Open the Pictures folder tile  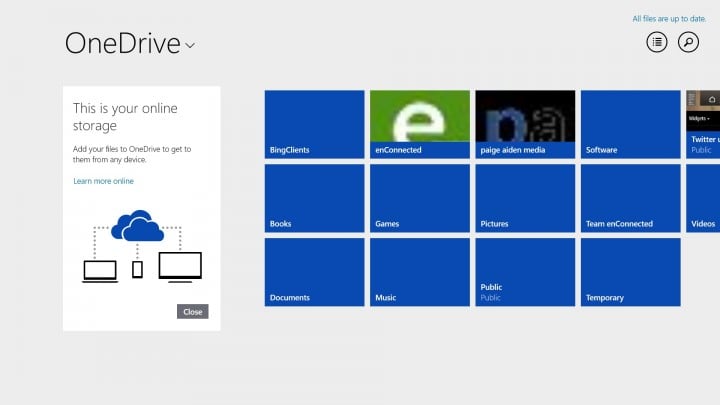tap(525, 198)
